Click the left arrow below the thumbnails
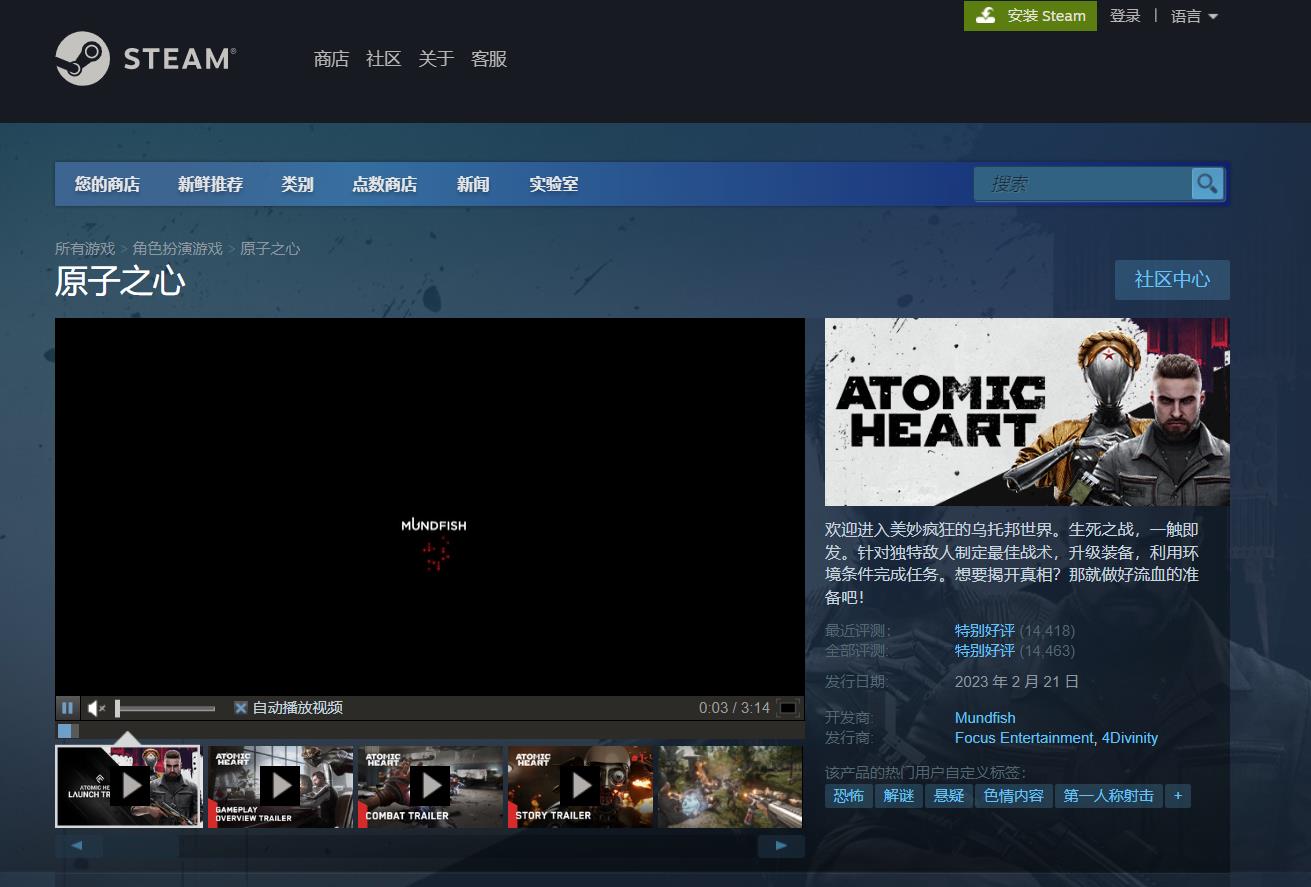The width and height of the screenshot is (1311, 887). tap(78, 845)
